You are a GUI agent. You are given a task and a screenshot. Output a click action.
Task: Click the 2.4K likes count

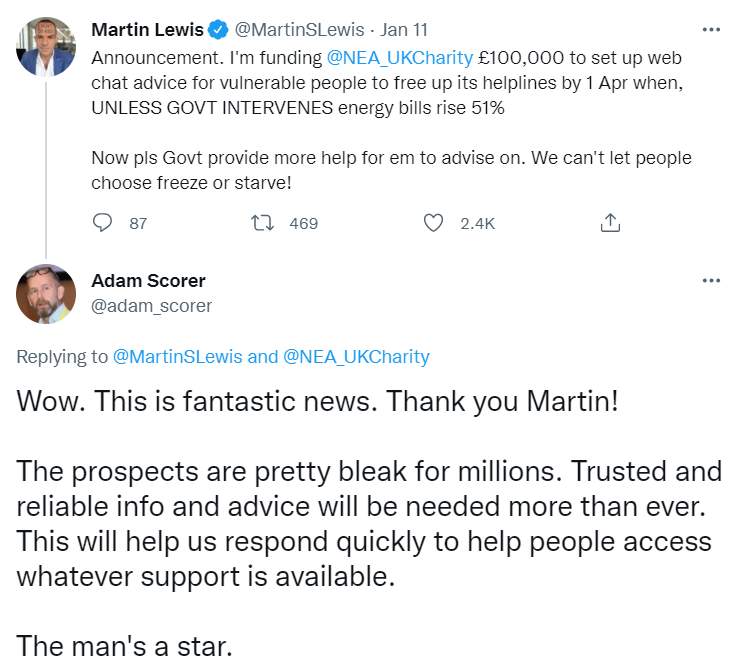477,224
